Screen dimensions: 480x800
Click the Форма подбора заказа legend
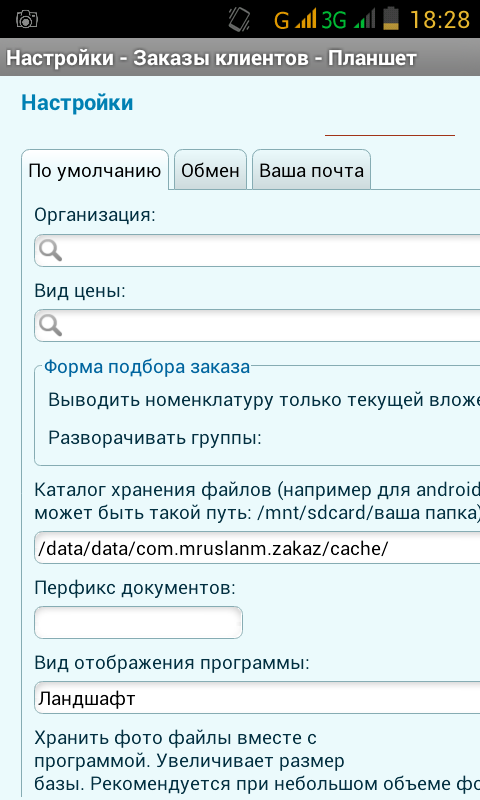(x=147, y=367)
